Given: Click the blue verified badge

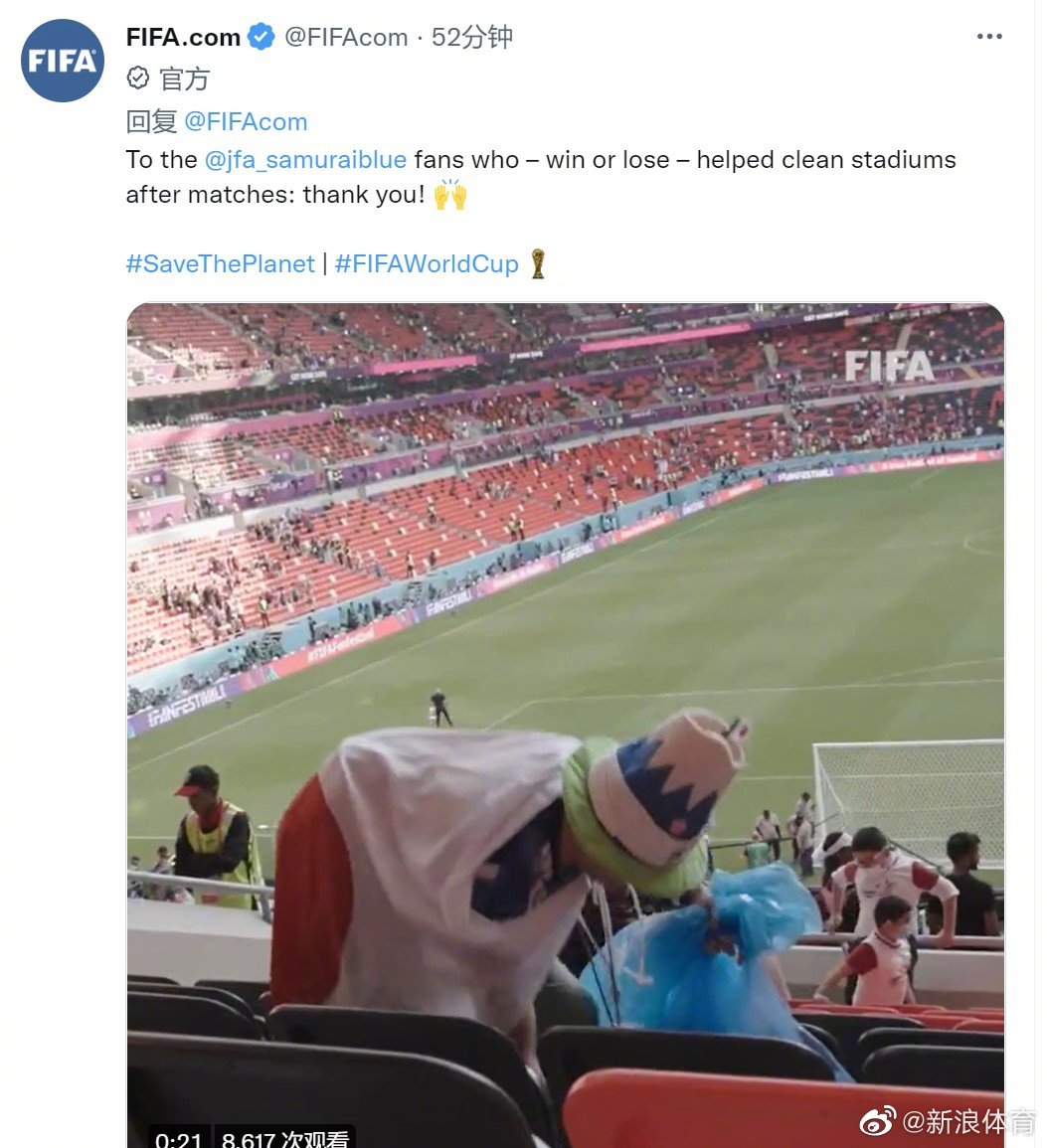Looking at the screenshot, I should point(262,37).
